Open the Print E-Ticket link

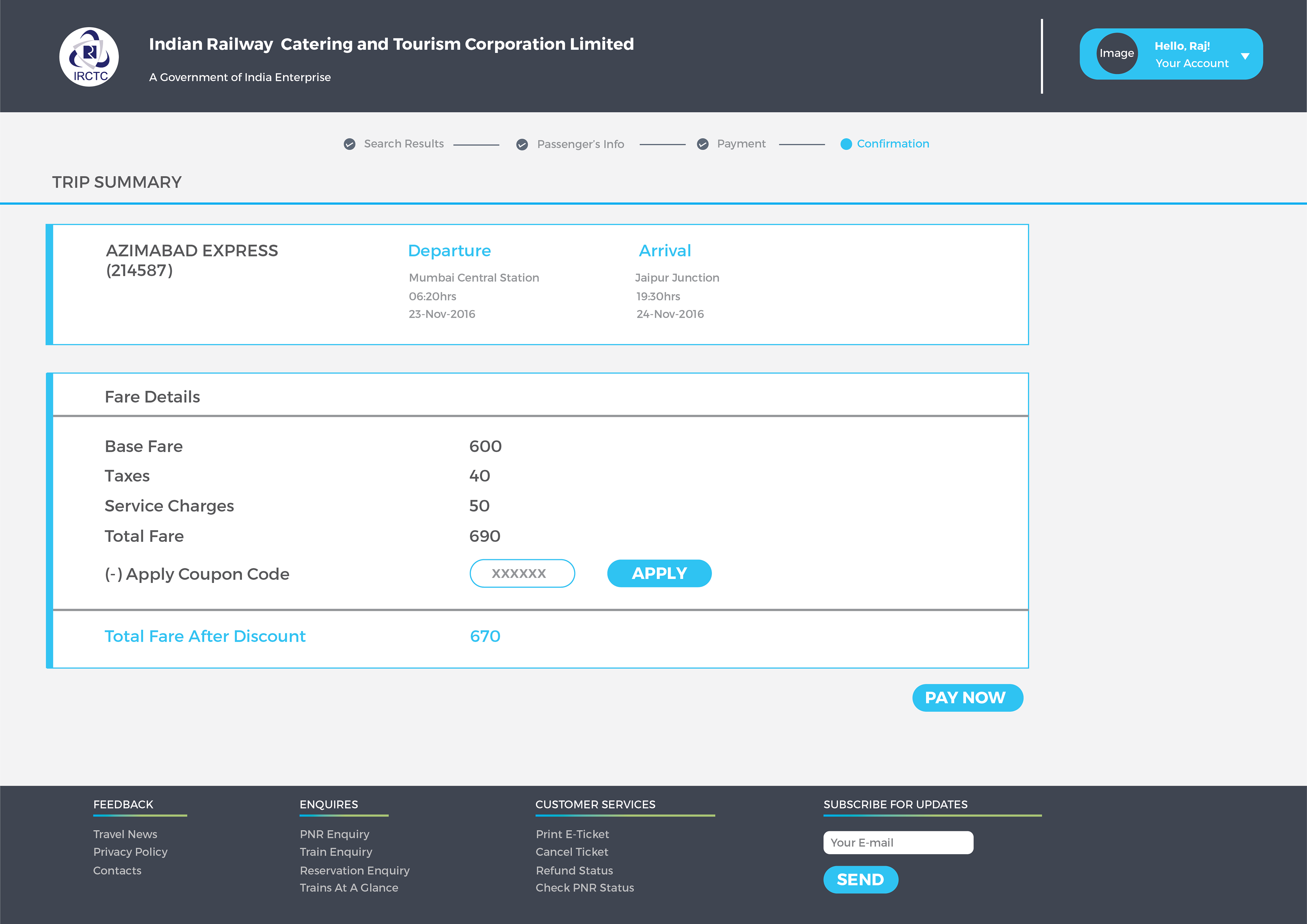click(x=572, y=834)
